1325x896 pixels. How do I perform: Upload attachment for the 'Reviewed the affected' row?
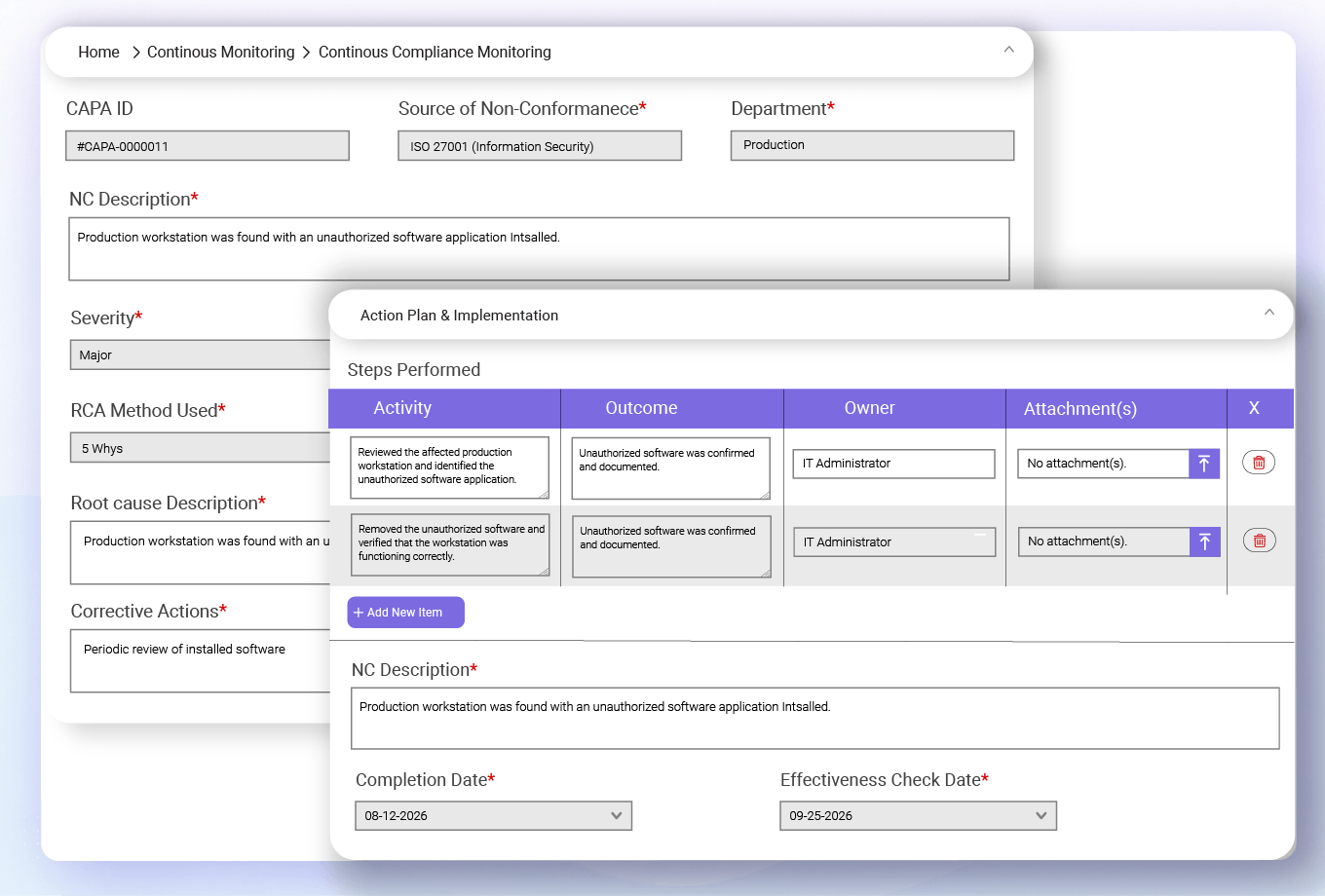pos(1204,464)
